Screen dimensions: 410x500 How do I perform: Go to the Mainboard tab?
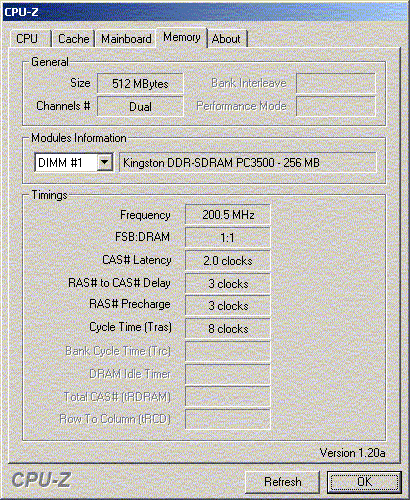tap(126, 39)
